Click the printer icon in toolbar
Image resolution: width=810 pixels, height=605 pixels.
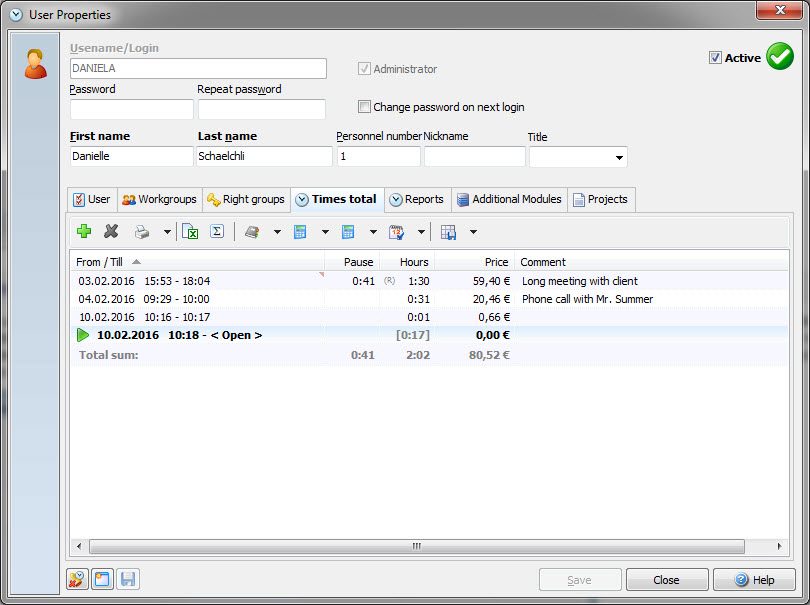[x=142, y=232]
